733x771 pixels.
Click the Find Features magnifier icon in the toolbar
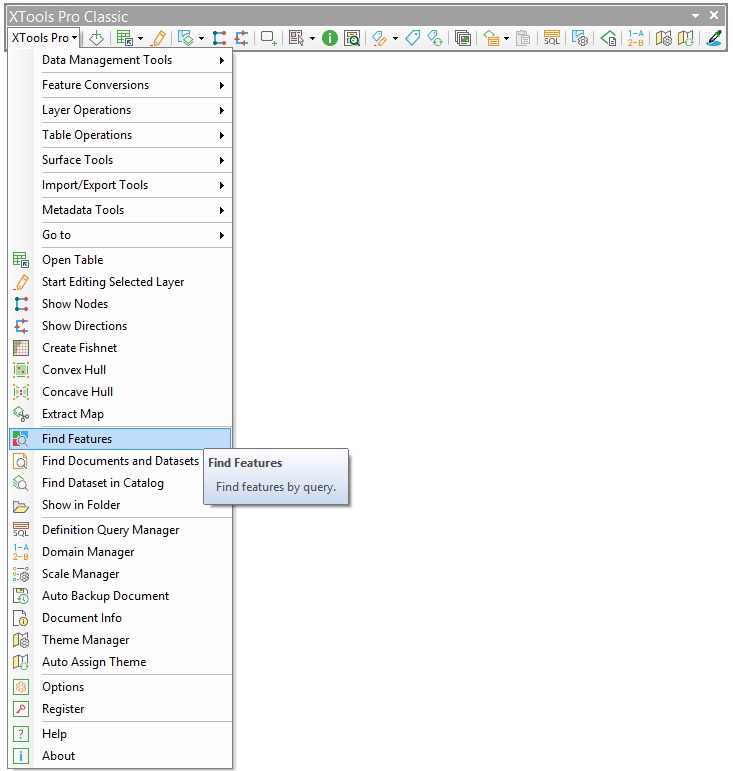pyautogui.click(x=352, y=38)
